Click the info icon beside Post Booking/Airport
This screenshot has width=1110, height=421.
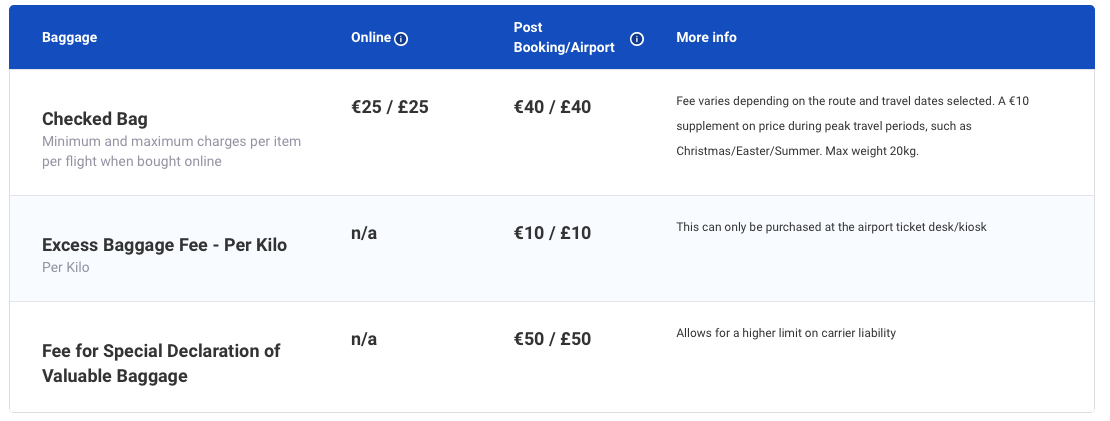coord(637,39)
